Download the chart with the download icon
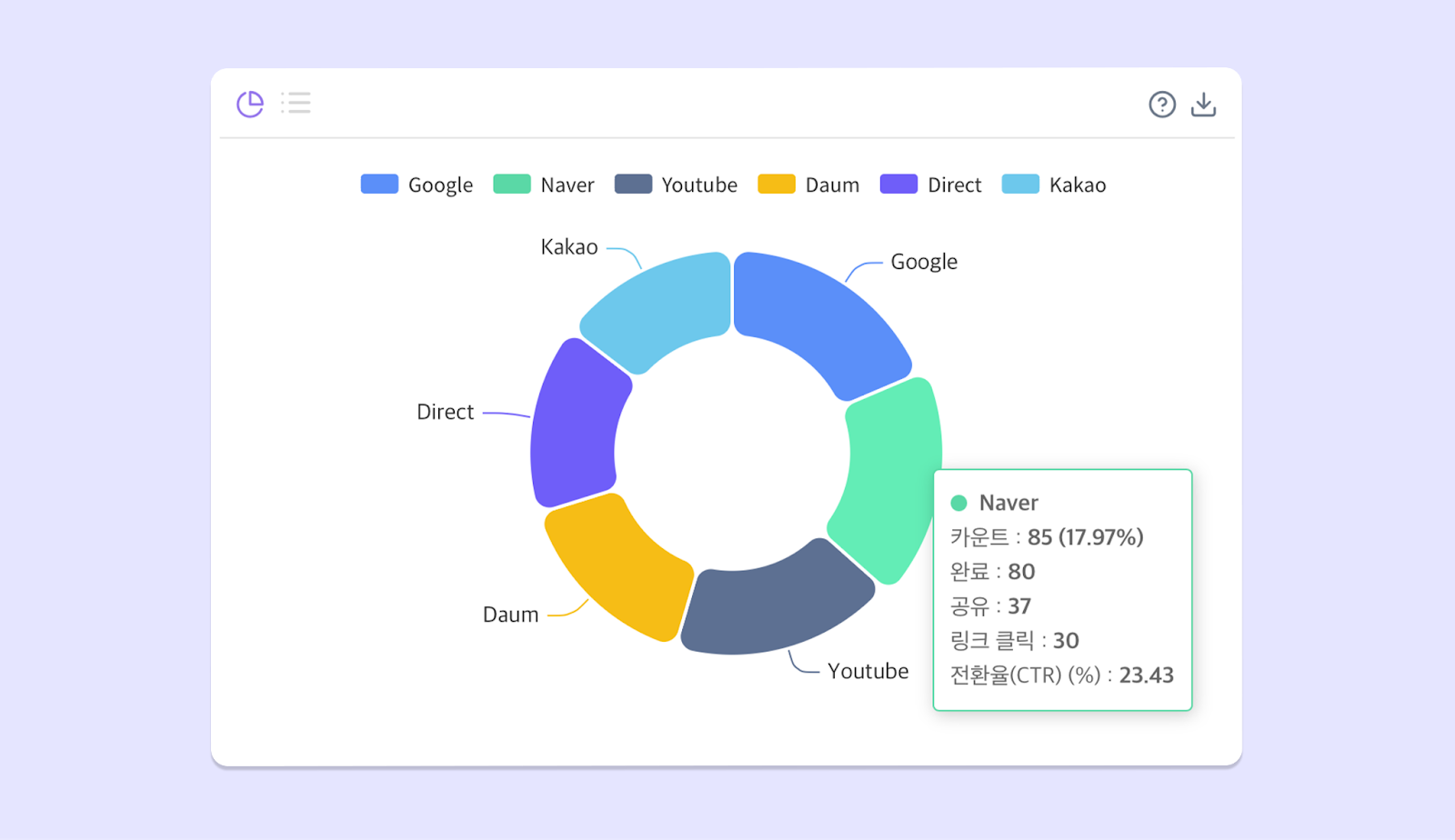1455x840 pixels. tap(1203, 105)
